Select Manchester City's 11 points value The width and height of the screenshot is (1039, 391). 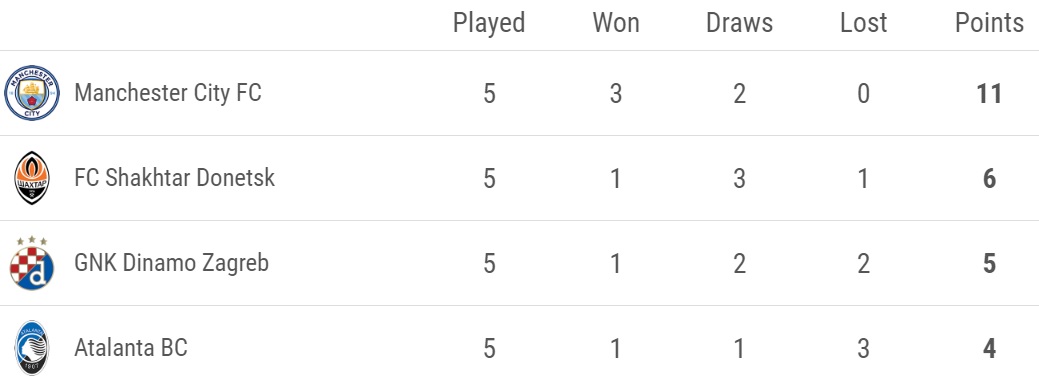click(x=989, y=93)
